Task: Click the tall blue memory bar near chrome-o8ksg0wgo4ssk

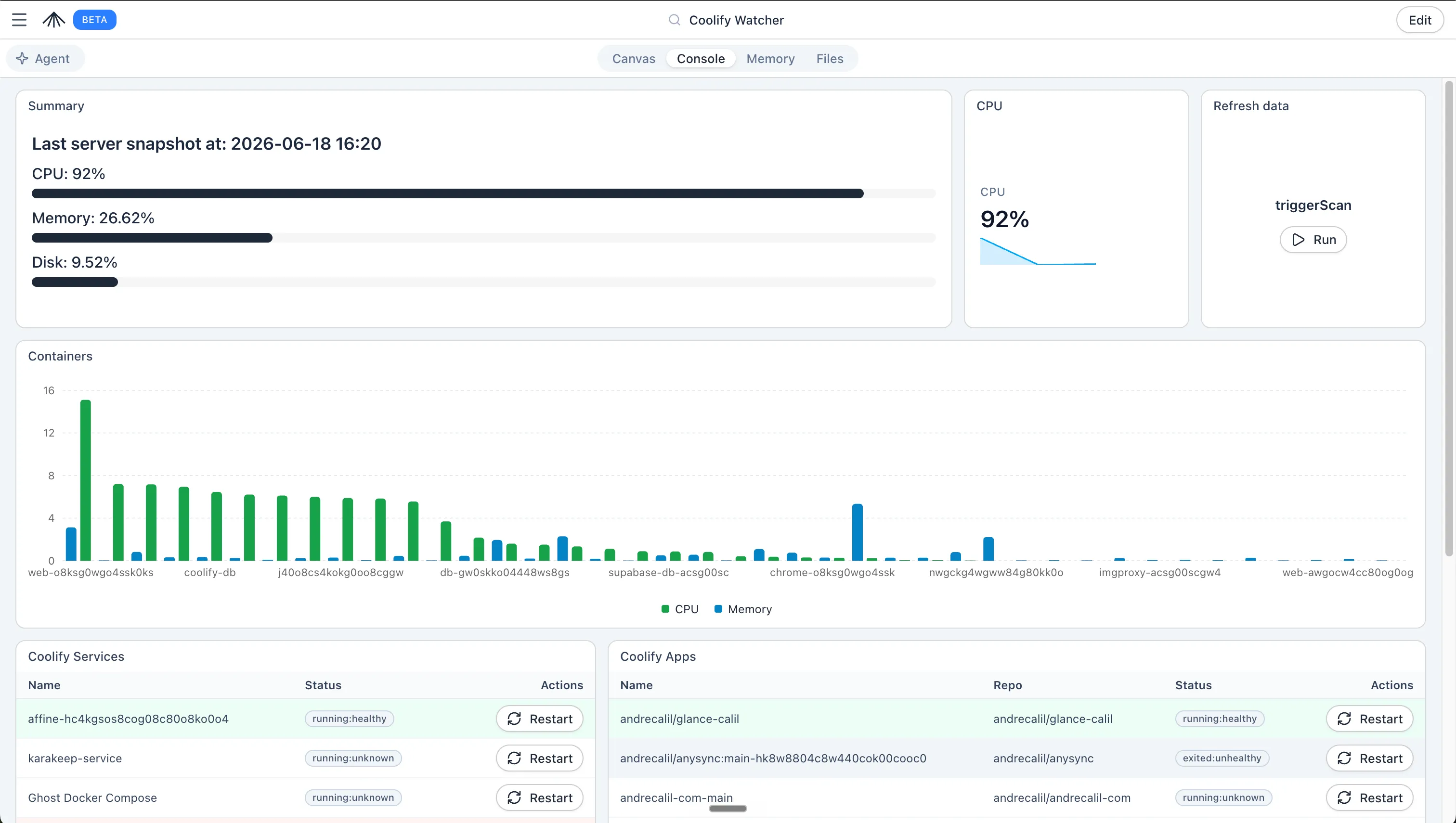Action: click(857, 532)
